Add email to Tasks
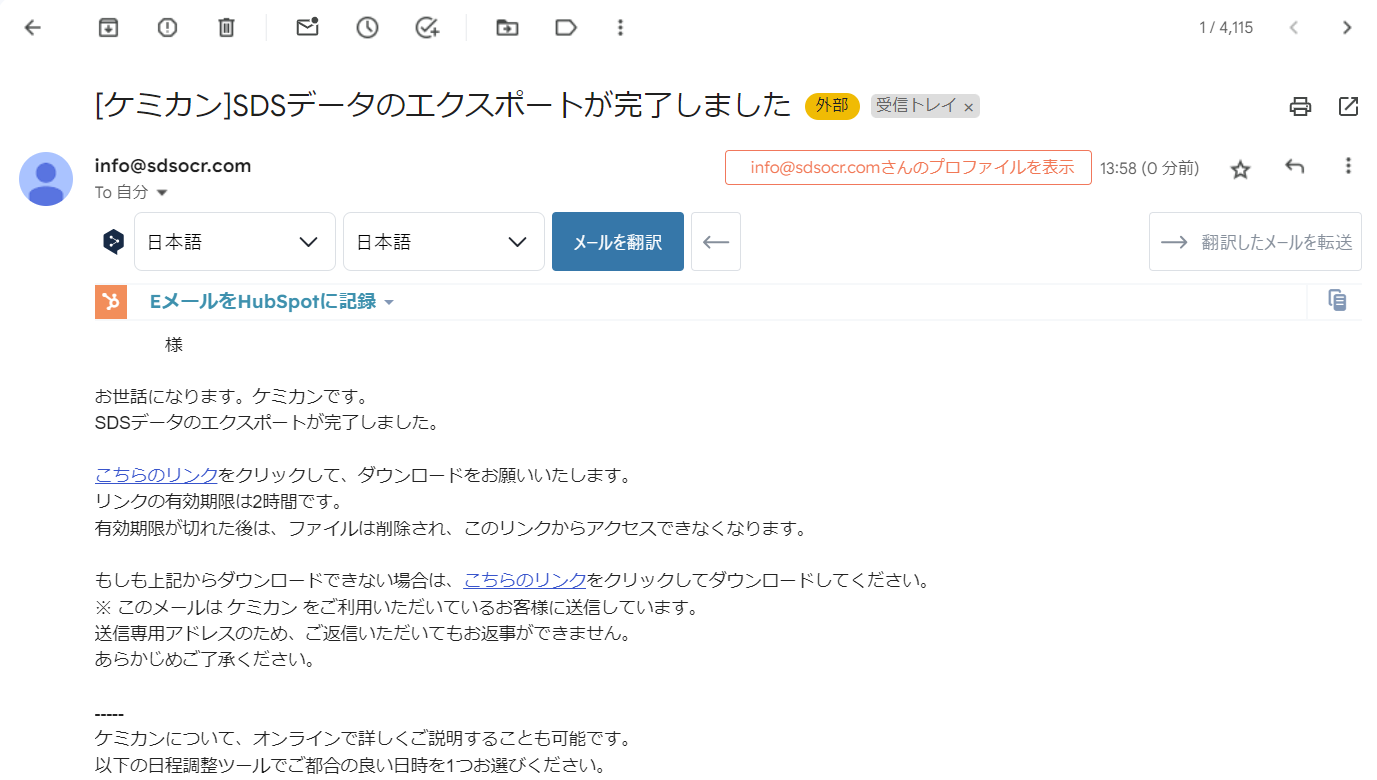 tap(427, 28)
